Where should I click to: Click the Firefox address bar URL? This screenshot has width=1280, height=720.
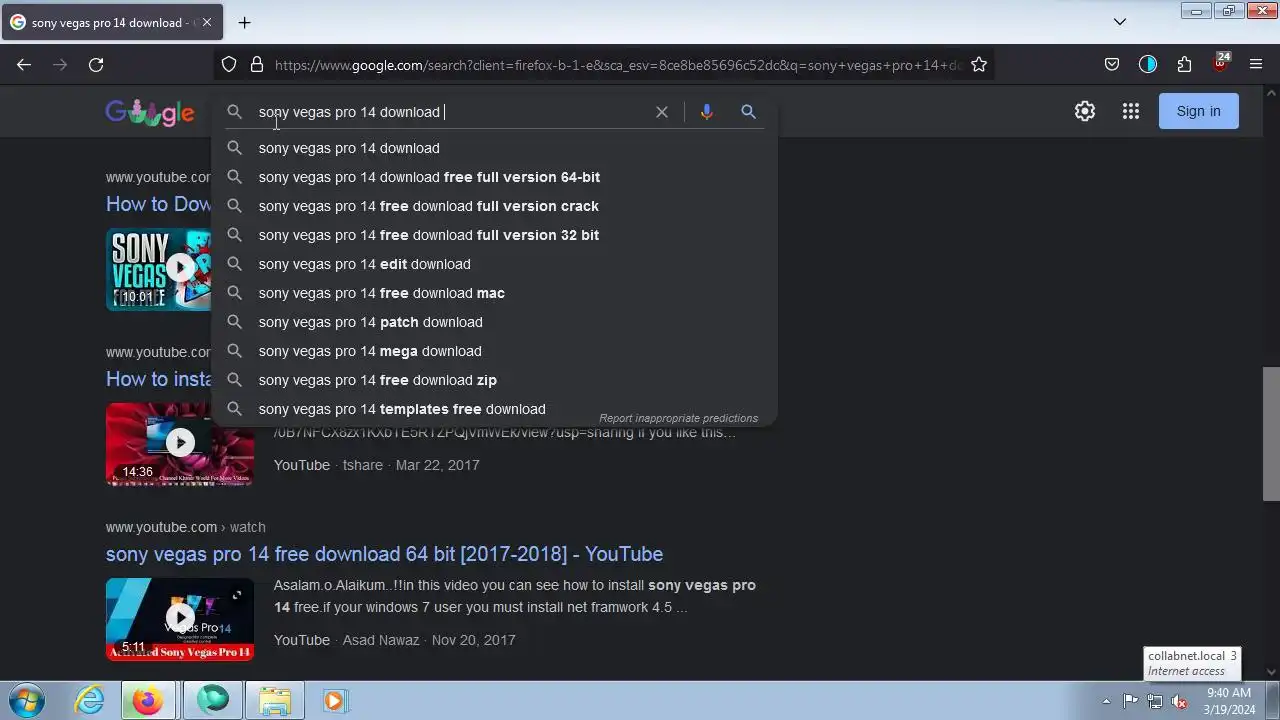tap(618, 65)
